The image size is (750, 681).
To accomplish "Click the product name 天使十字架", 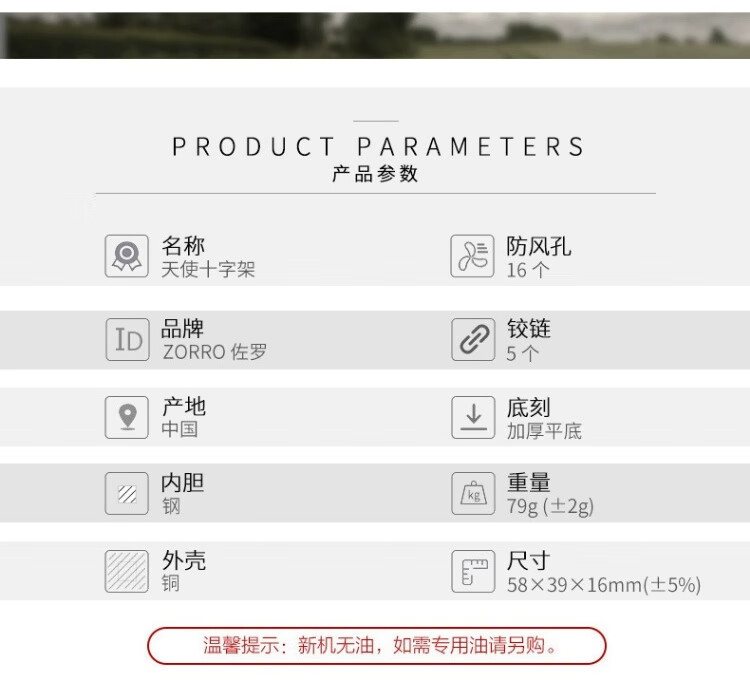I will pyautogui.click(x=208, y=270).
